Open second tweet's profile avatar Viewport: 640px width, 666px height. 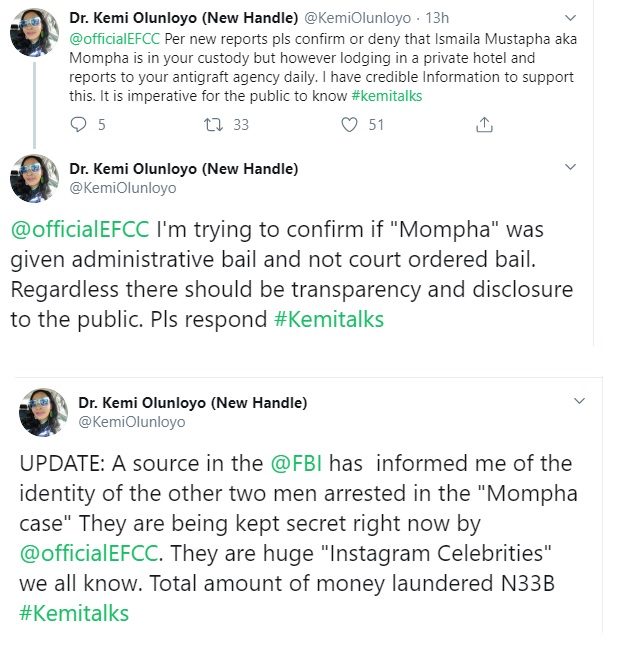pyautogui.click(x=33, y=178)
